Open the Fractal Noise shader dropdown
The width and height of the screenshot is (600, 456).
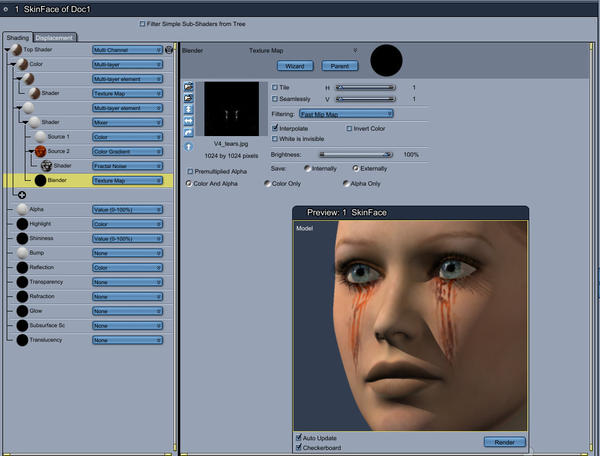127,166
